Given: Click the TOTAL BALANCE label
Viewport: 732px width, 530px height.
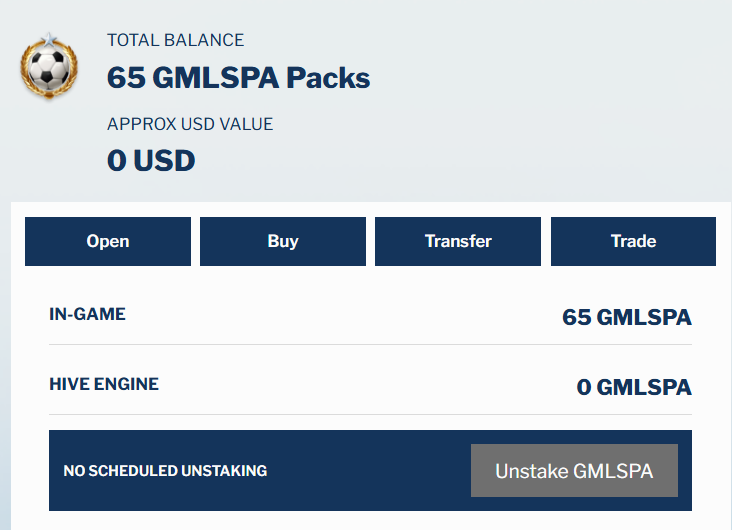Looking at the screenshot, I should click(x=175, y=41).
